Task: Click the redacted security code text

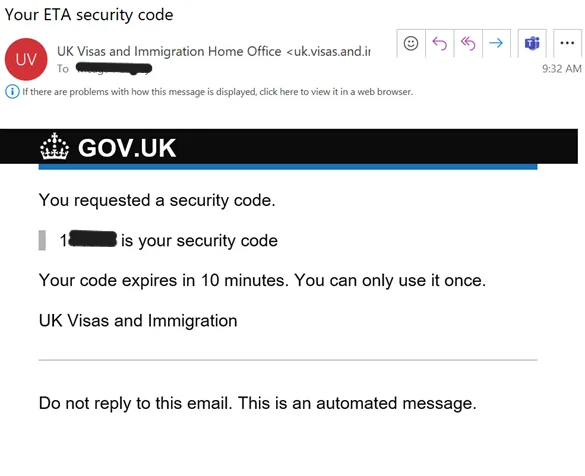Action: click(89, 240)
